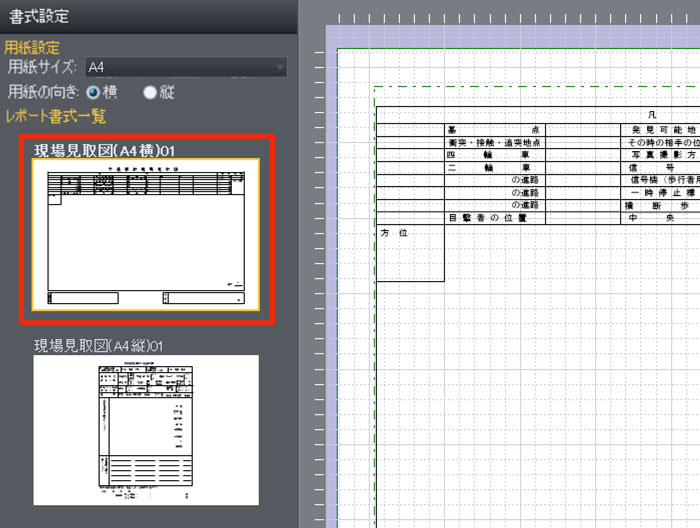Choose the 現場見取図(A4縦)01 template thumbnail
Screen dimensions: 700x528
click(146, 430)
